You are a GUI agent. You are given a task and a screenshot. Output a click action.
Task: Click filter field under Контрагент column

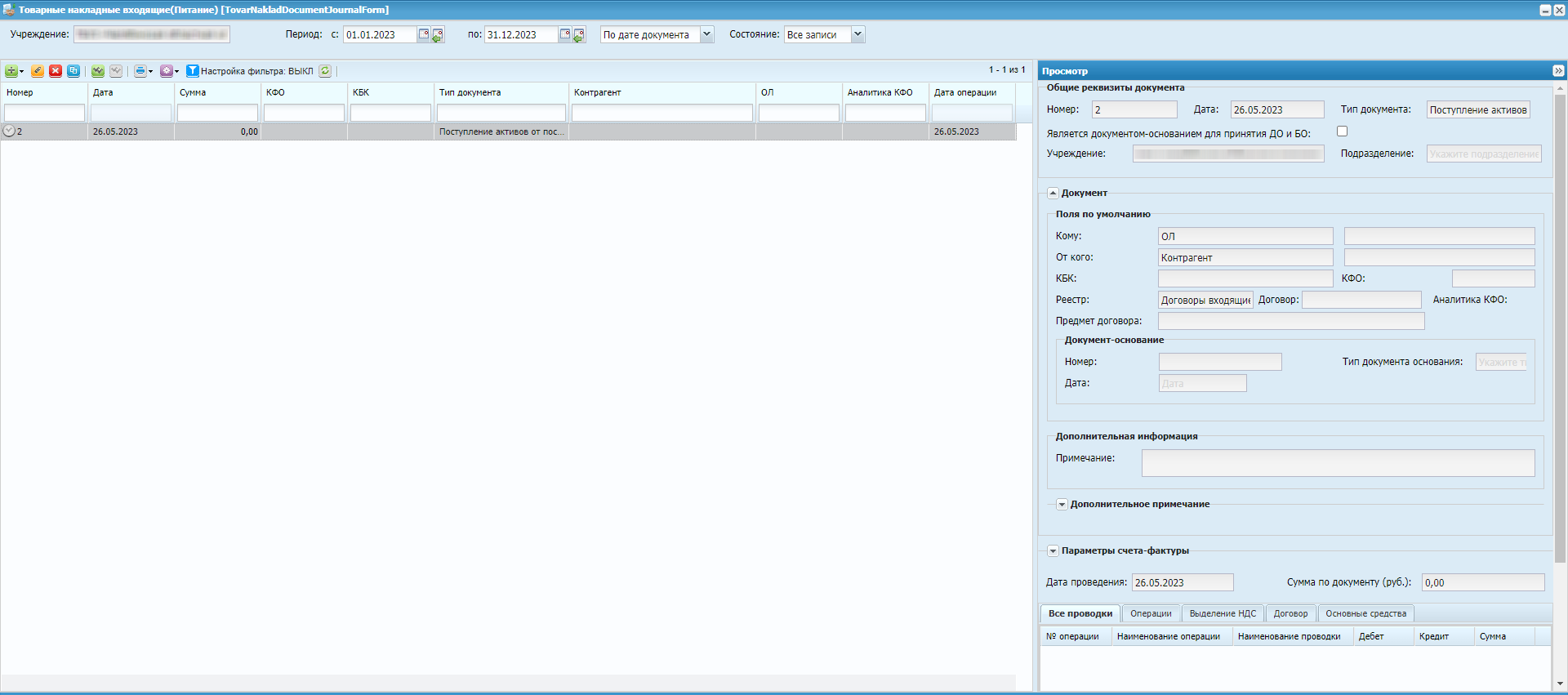(662, 113)
